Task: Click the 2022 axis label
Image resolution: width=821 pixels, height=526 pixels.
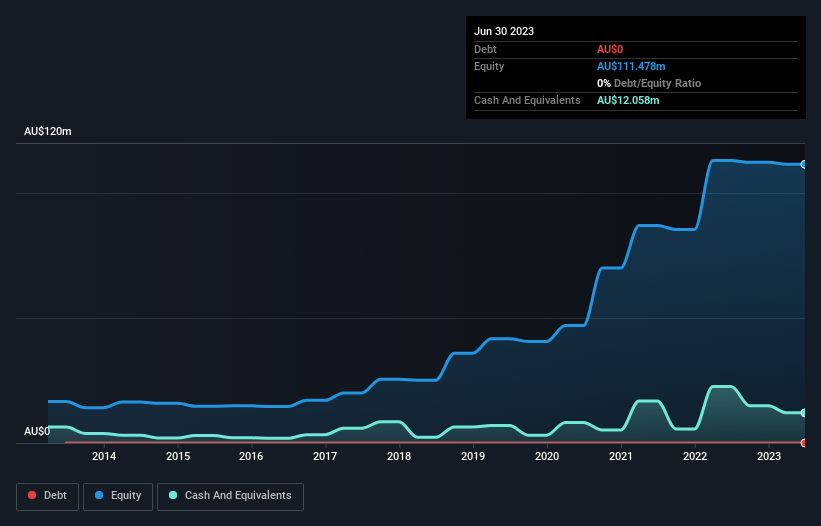Action: pyautogui.click(x=695, y=456)
